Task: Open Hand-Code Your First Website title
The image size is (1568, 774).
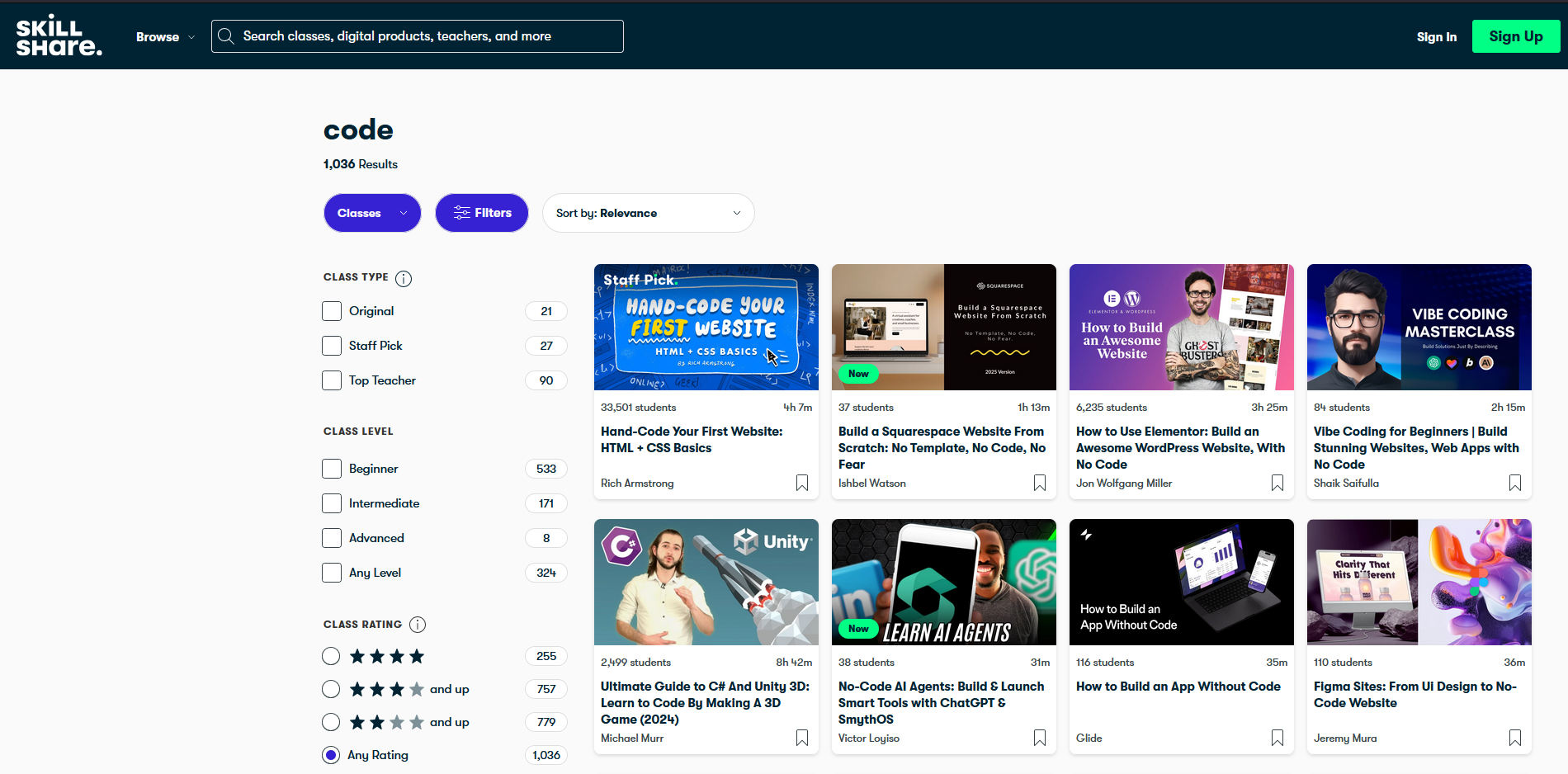Action: [692, 440]
